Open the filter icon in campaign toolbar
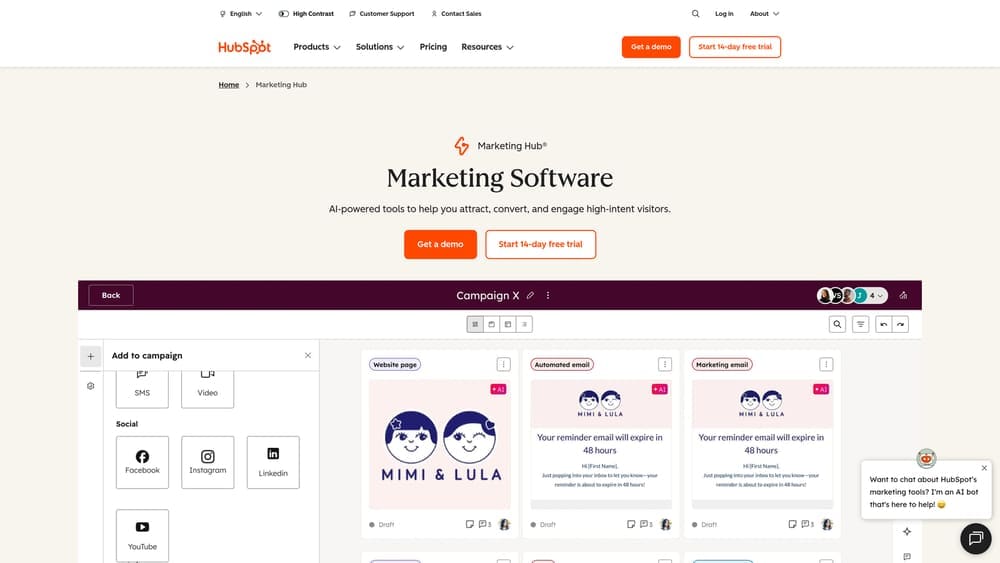 [860, 325]
